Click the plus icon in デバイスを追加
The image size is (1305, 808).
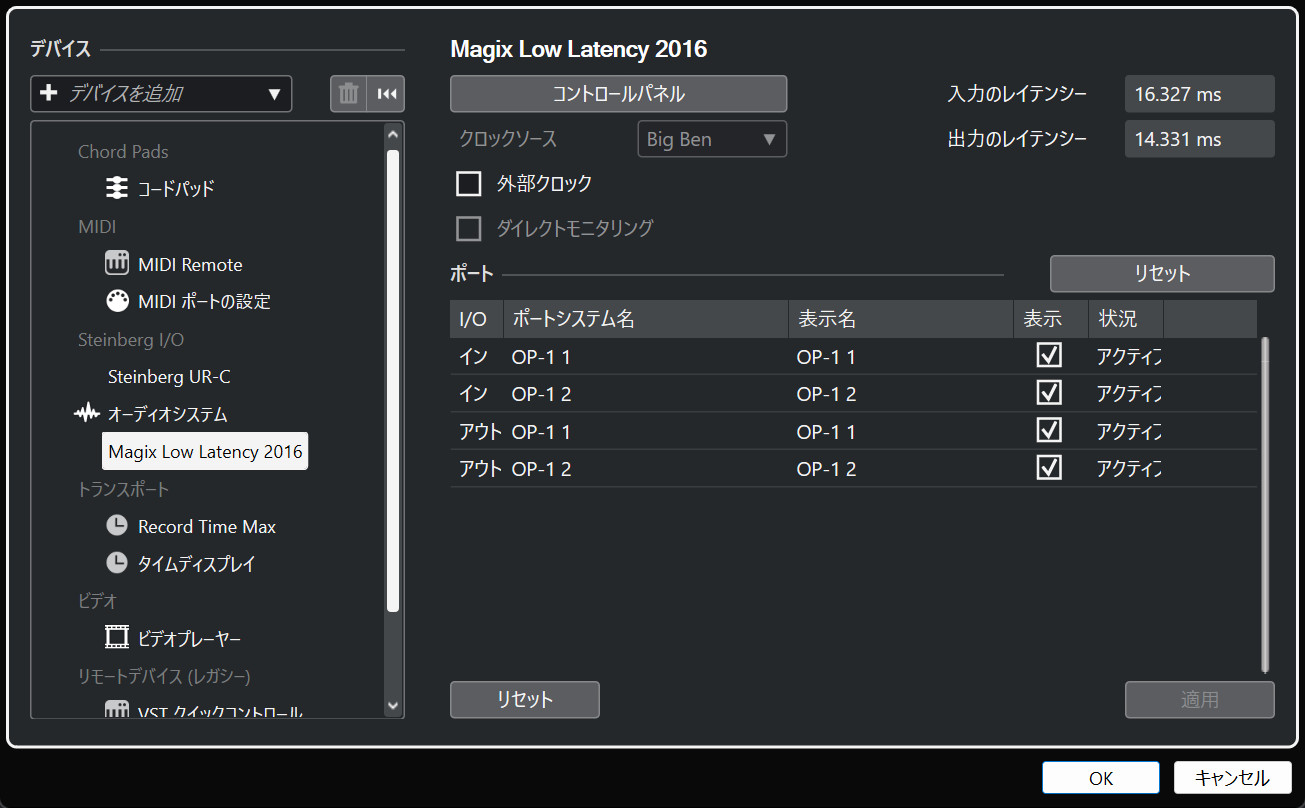point(48,94)
